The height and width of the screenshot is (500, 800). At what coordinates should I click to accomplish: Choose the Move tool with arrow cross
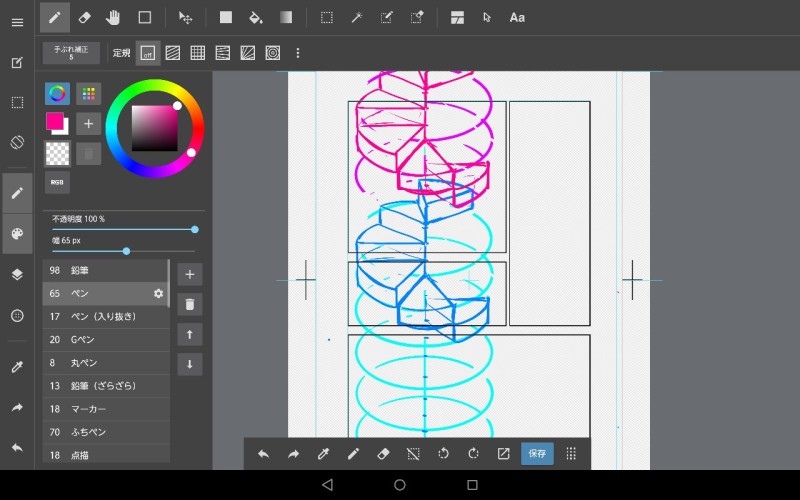pyautogui.click(x=185, y=17)
